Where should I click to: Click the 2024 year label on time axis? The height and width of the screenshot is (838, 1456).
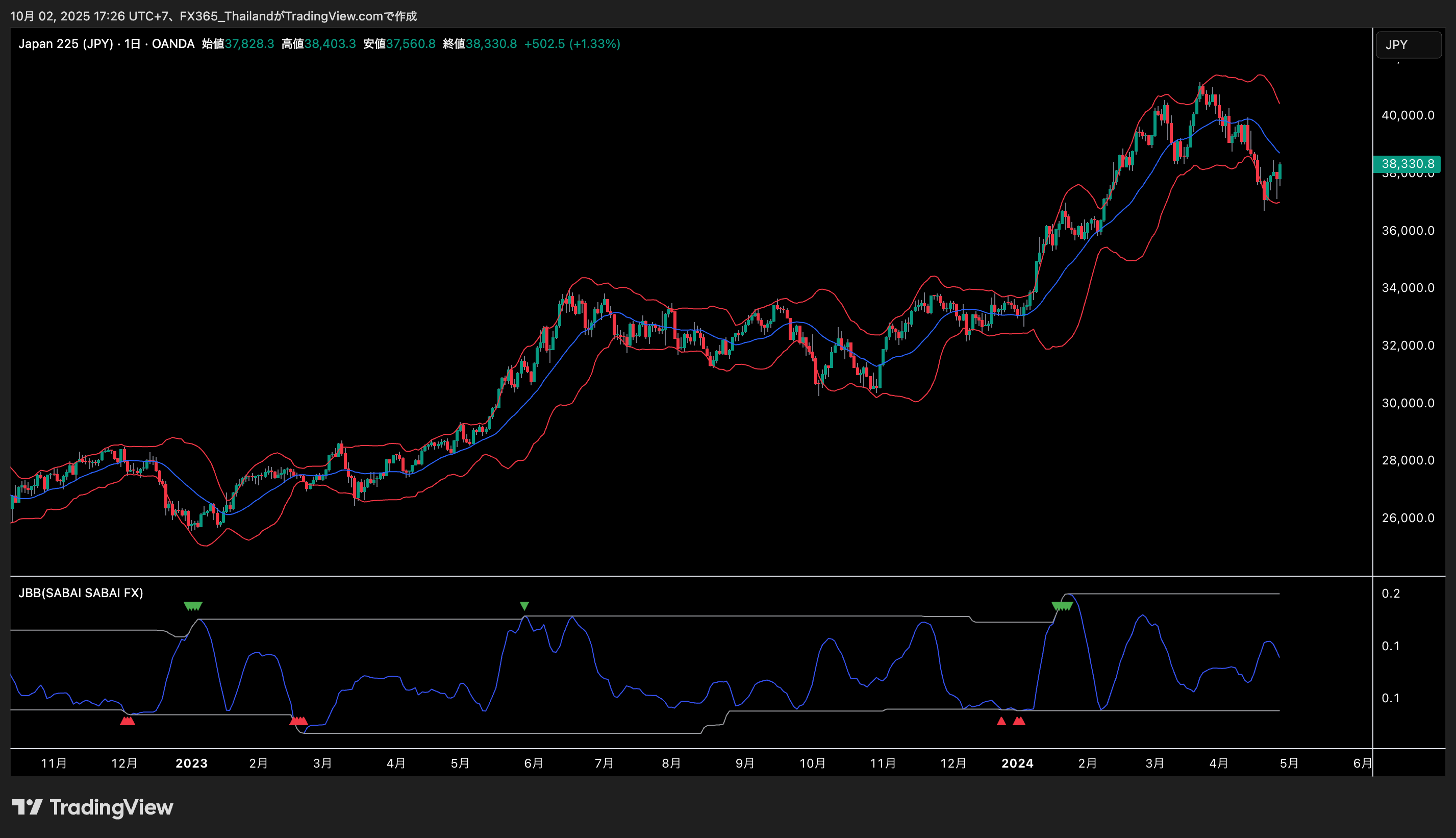[x=1017, y=763]
